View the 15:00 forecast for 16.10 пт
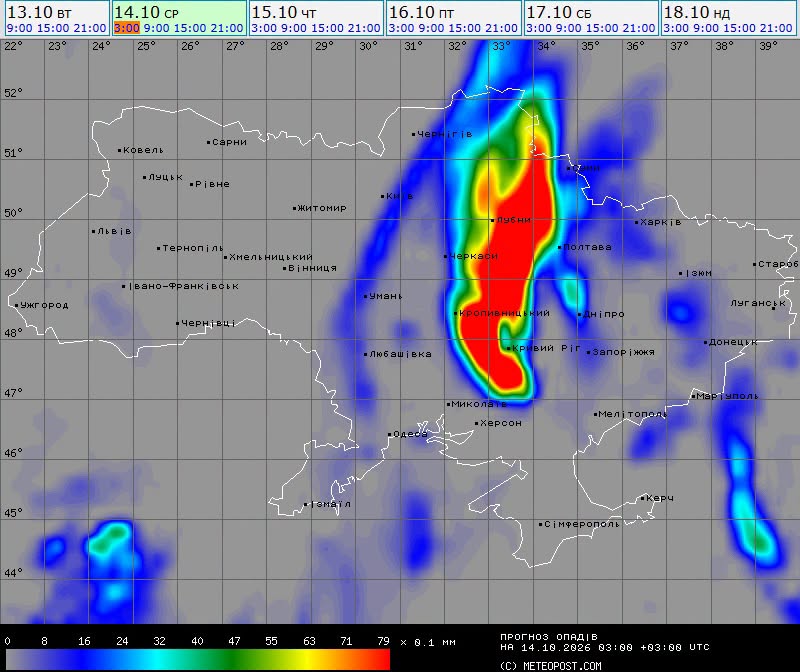Viewport: 800px width, 672px height. 465,28
